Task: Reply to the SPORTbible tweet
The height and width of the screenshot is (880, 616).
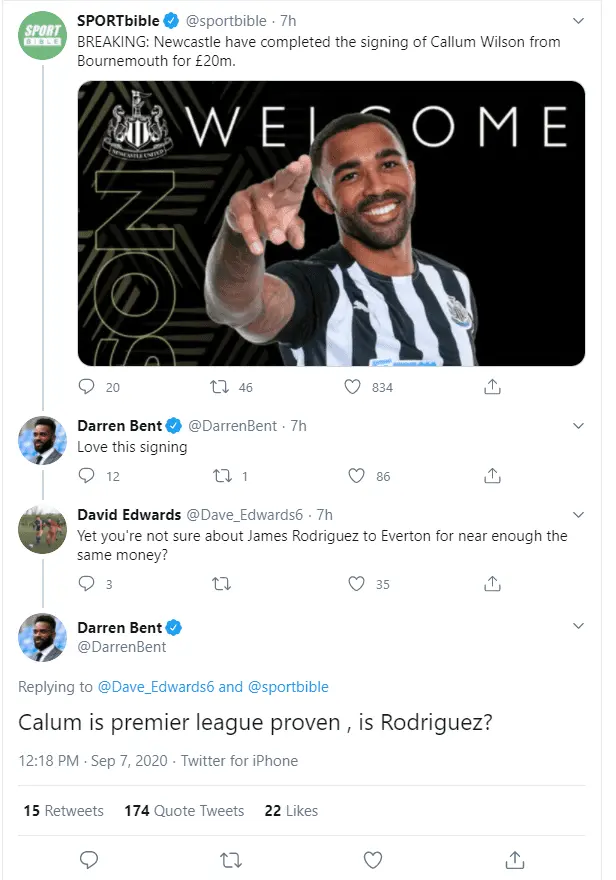Action: [x=87, y=387]
